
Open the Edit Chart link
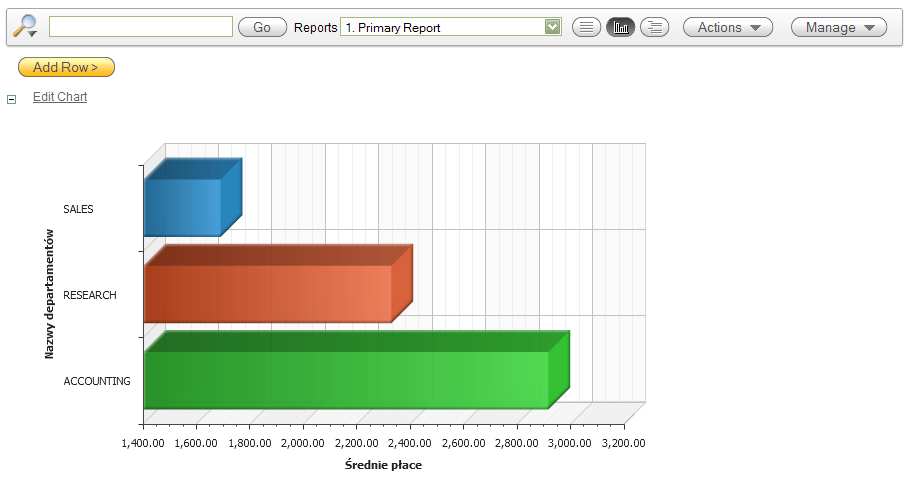pos(60,97)
